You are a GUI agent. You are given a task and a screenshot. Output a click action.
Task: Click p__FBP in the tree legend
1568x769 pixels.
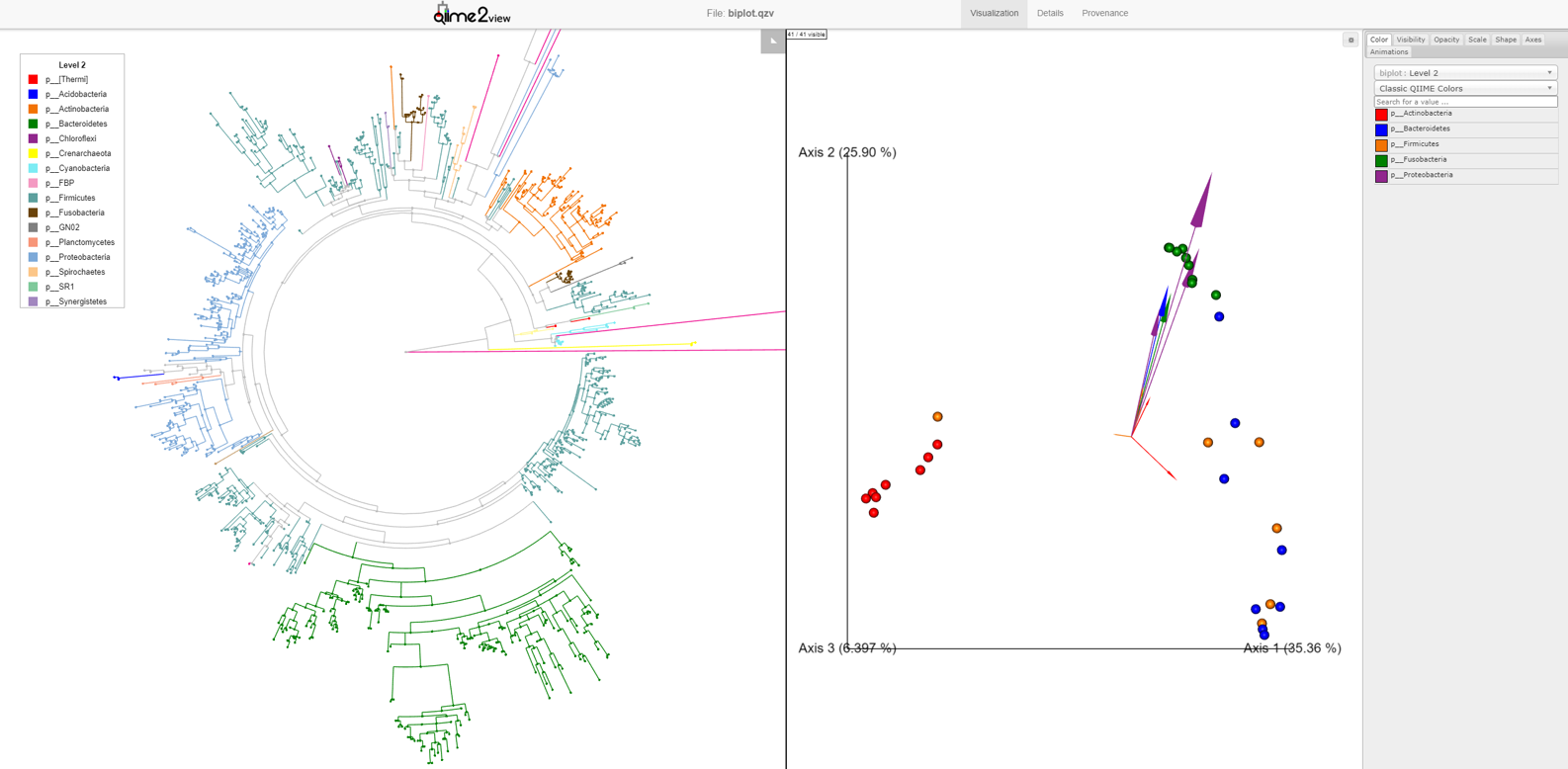point(59,183)
